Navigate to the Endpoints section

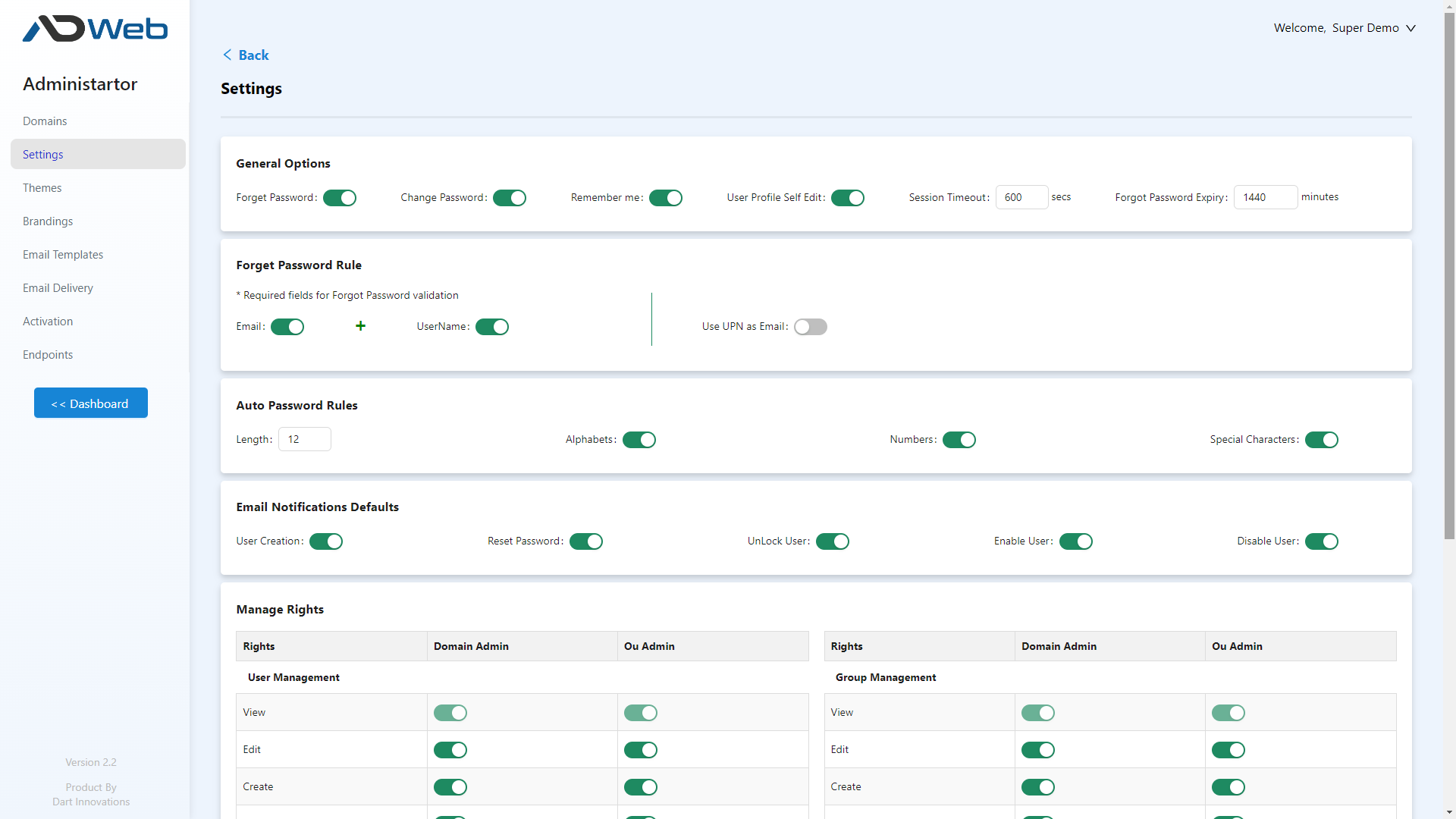(47, 354)
